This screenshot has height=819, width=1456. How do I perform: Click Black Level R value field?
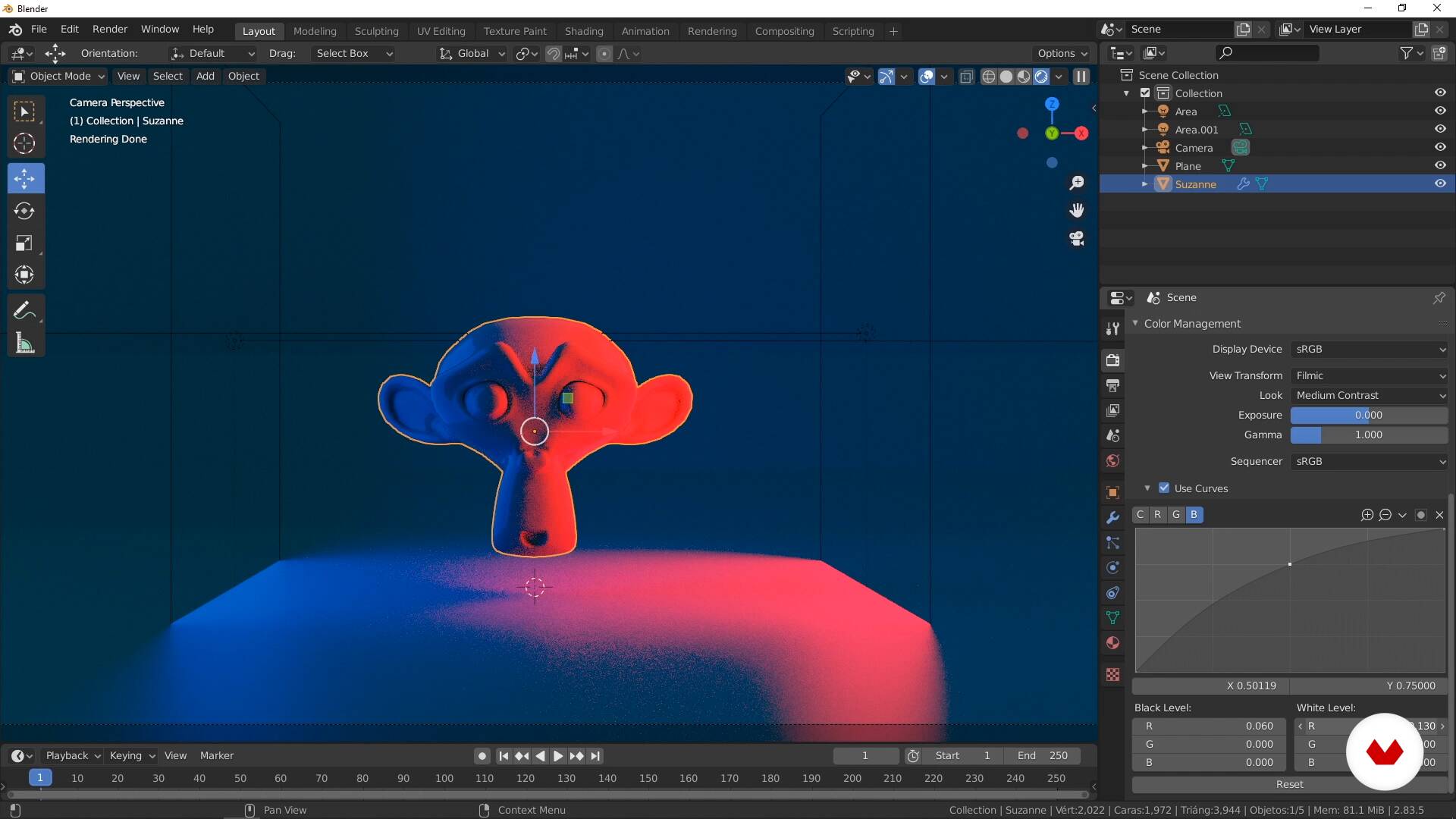click(1210, 726)
